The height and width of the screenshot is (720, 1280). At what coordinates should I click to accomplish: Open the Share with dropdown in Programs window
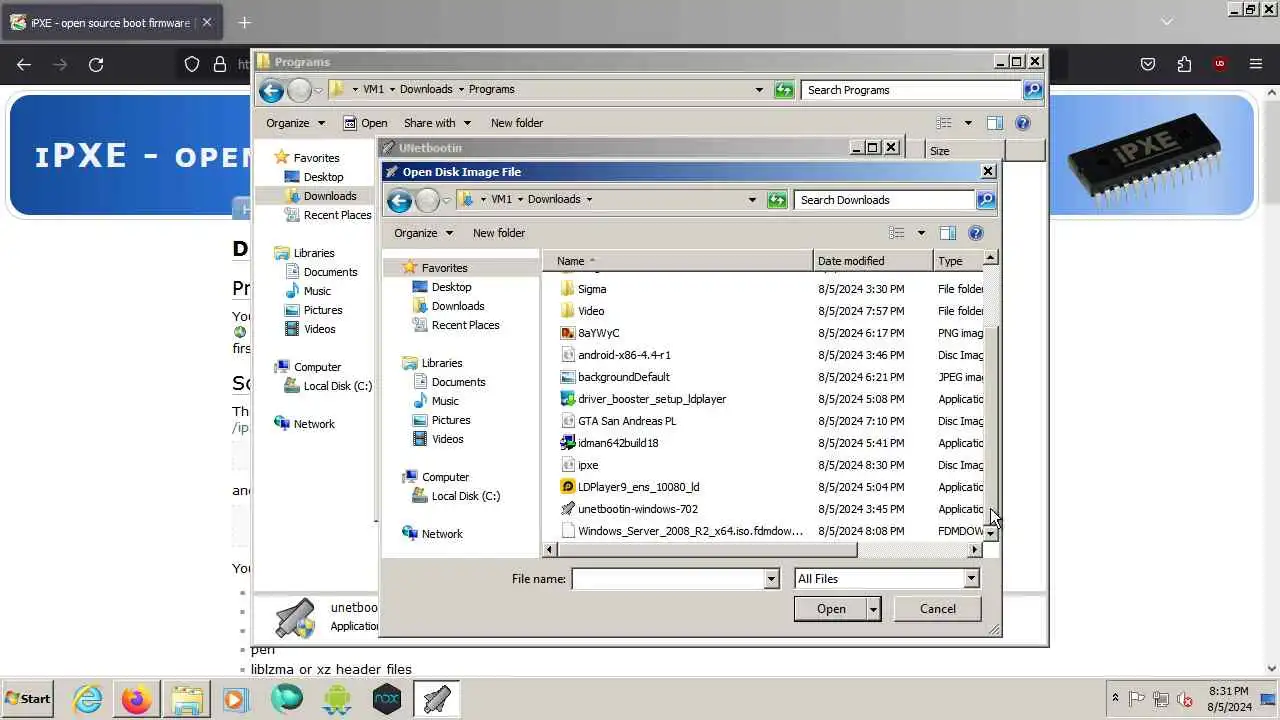(437, 123)
